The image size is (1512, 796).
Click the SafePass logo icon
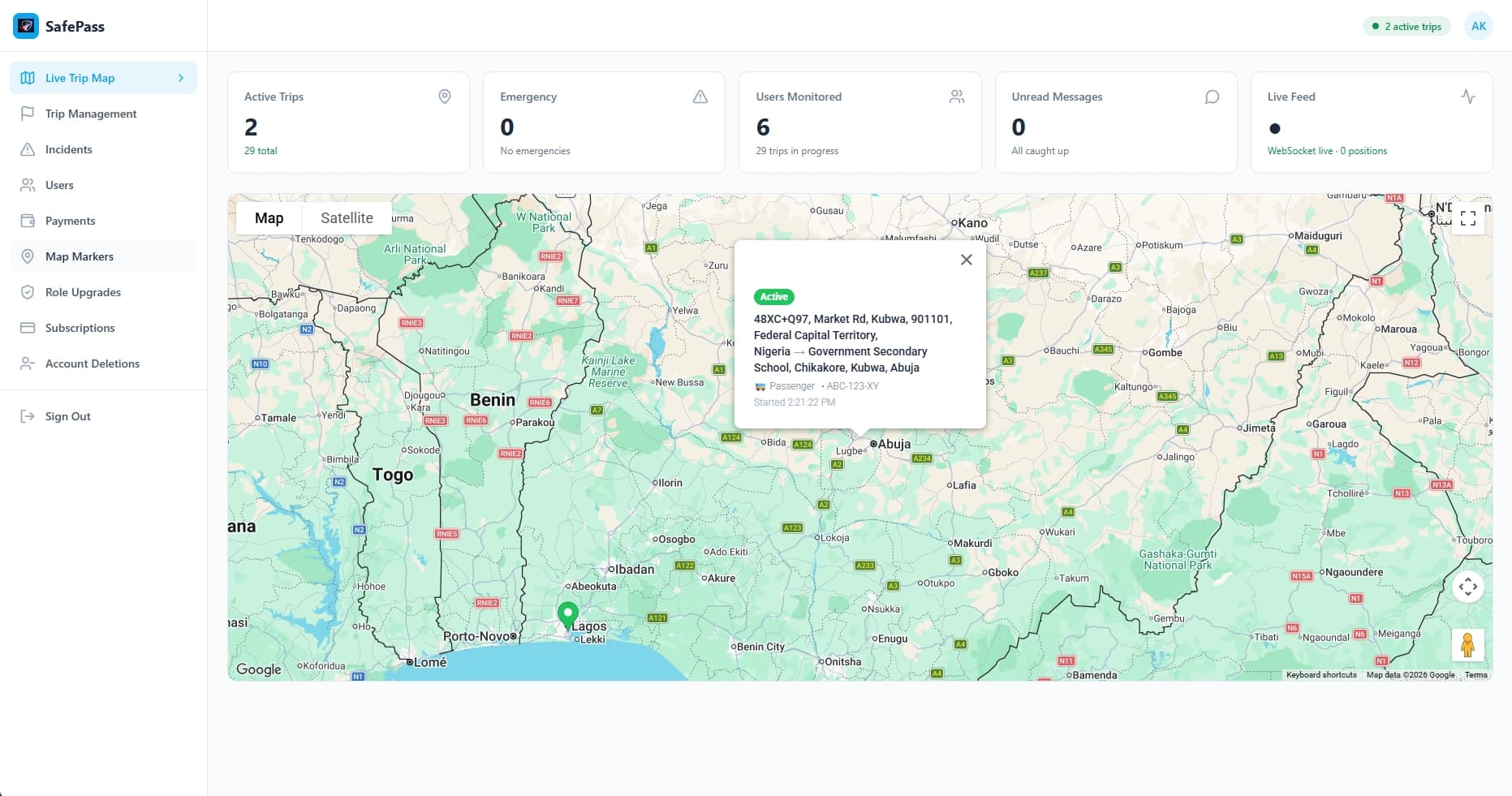pos(26,26)
